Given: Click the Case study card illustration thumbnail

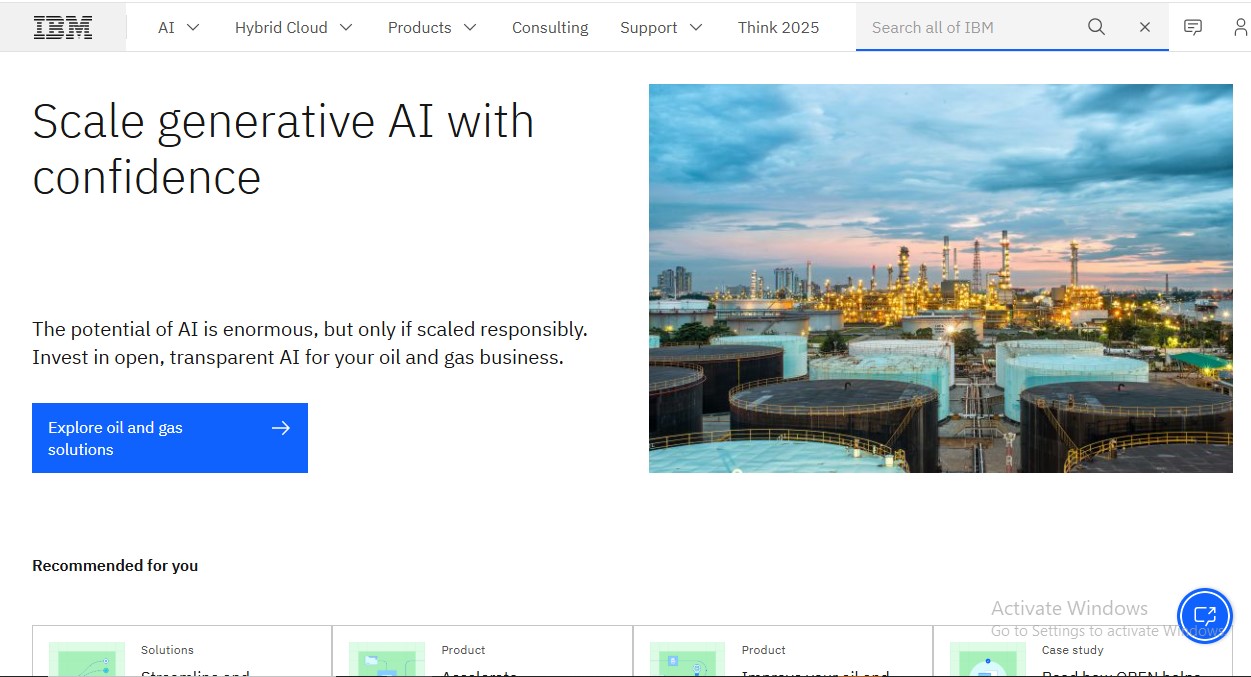Looking at the screenshot, I should point(988,659).
